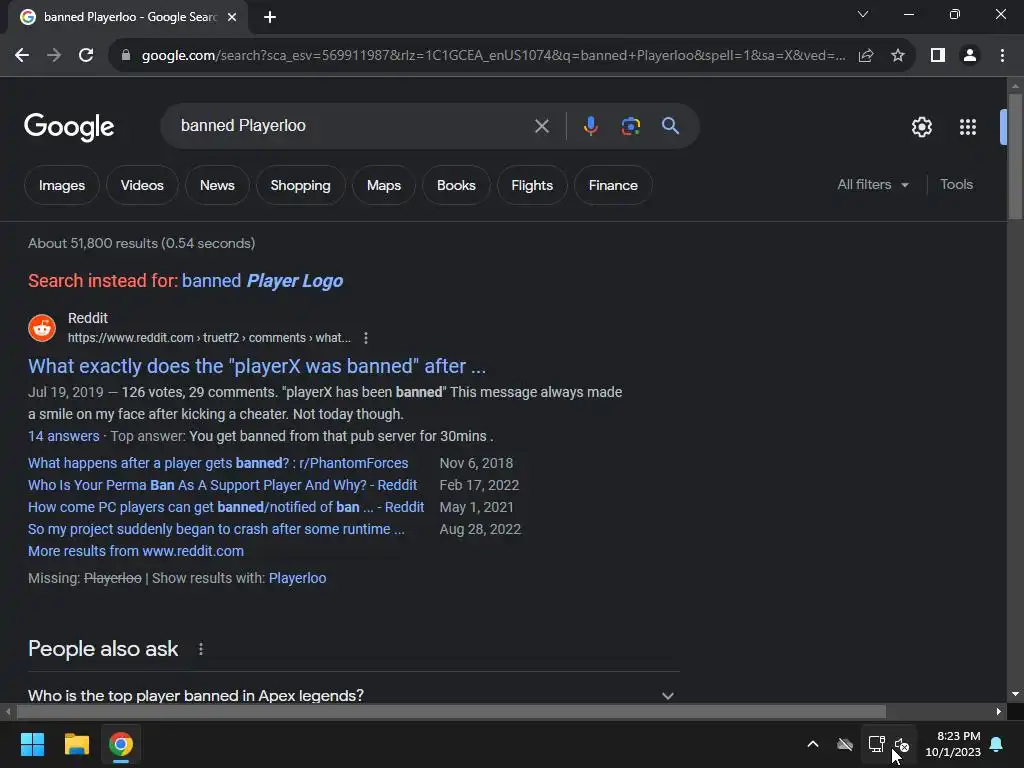Click the Chrome taskbar icon

[121, 744]
